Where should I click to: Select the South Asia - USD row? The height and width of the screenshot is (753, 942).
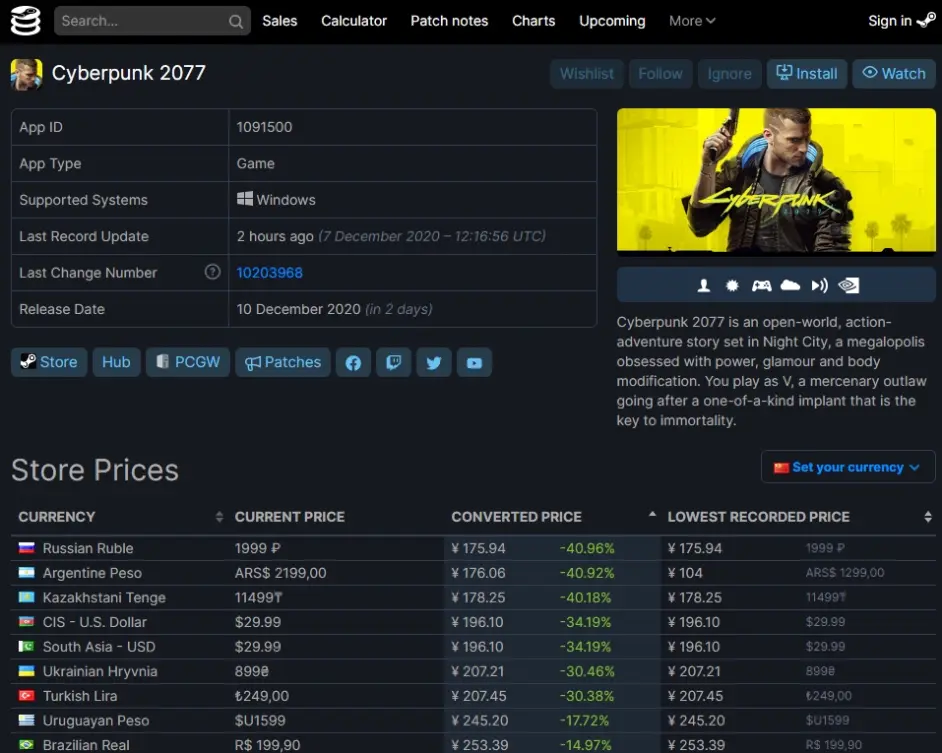(473, 647)
